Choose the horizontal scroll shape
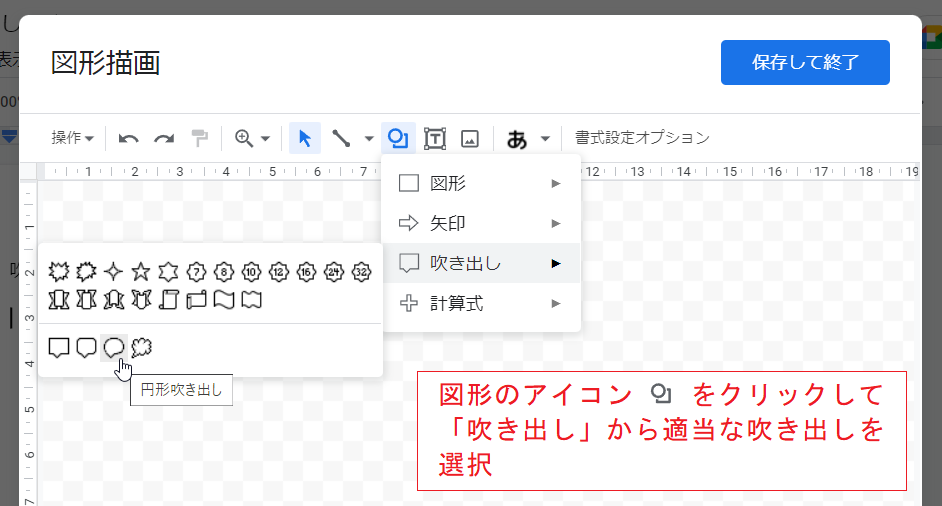The image size is (942, 506). pos(196,299)
